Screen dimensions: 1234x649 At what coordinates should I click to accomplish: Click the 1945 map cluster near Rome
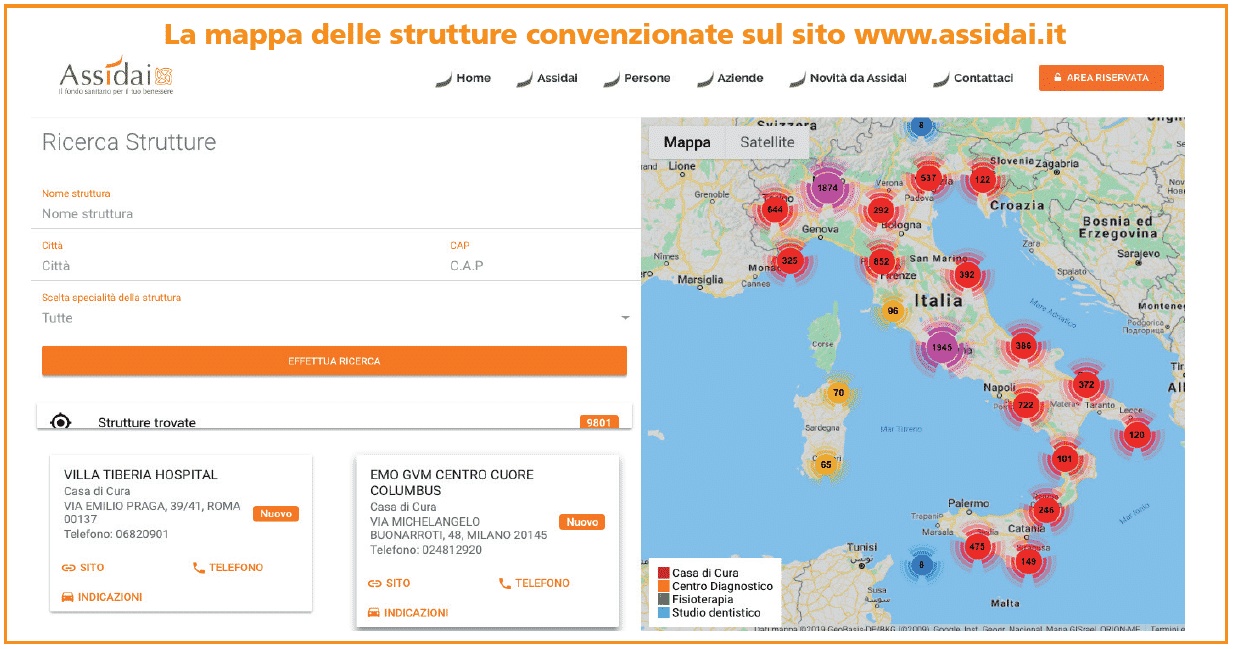coord(942,348)
